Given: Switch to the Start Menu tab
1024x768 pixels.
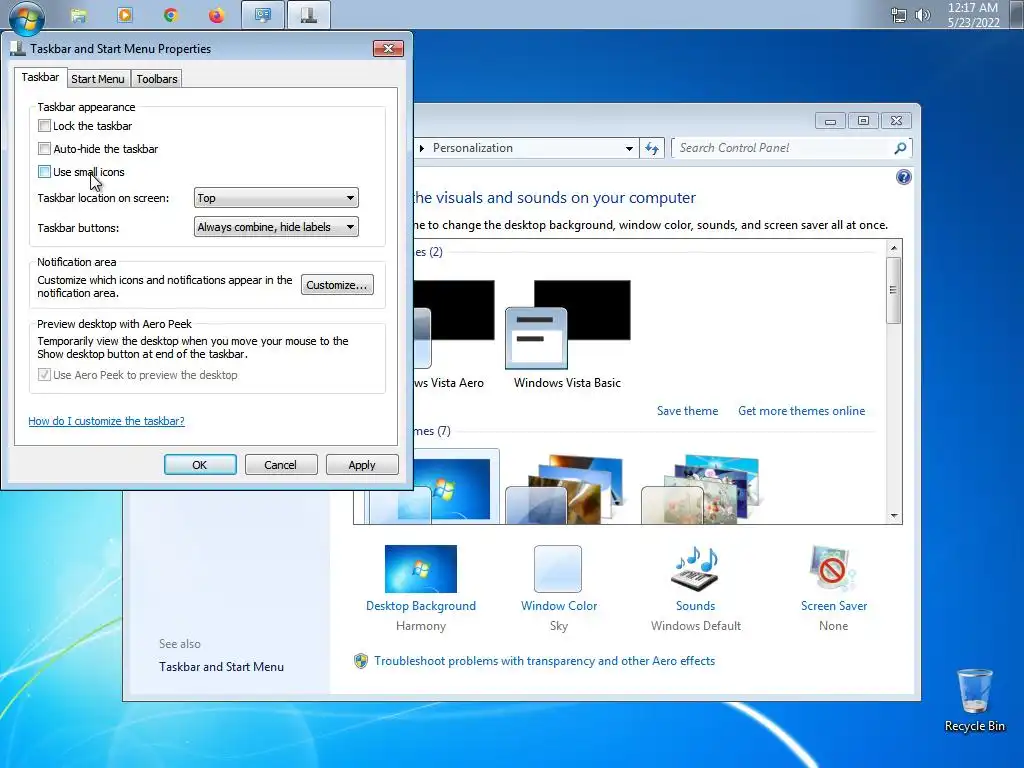Looking at the screenshot, I should (97, 79).
